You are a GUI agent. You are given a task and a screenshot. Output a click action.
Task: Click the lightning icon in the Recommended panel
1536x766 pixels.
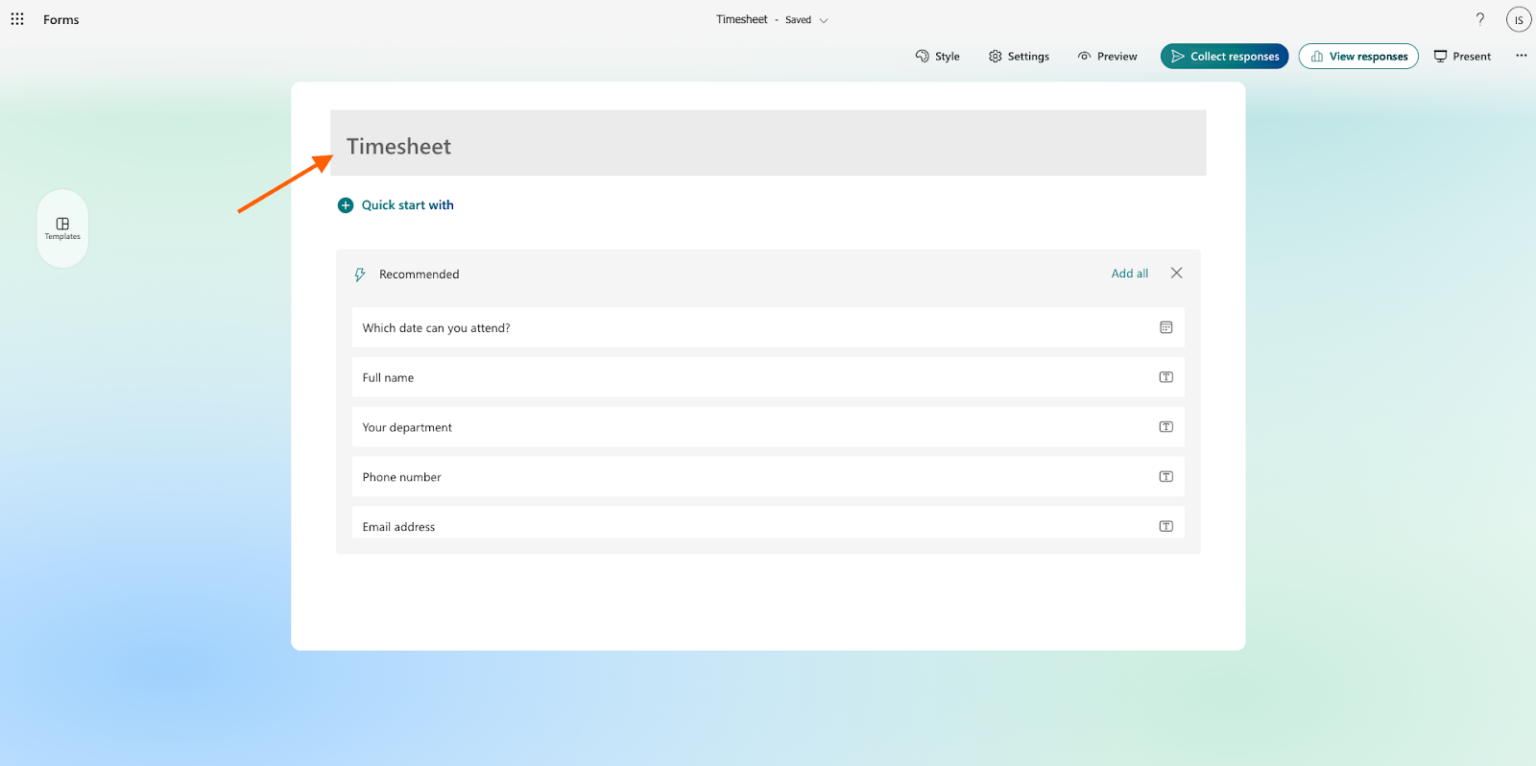359,274
